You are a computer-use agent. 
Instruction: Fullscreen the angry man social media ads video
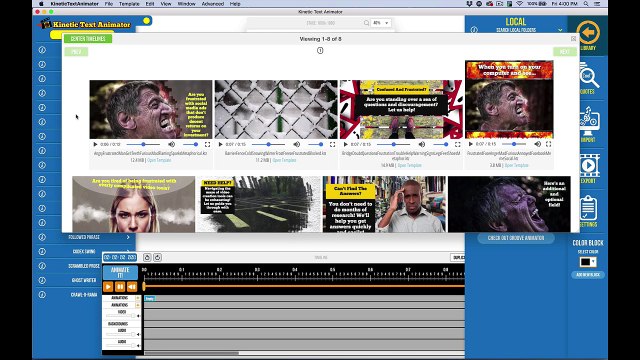(207, 144)
